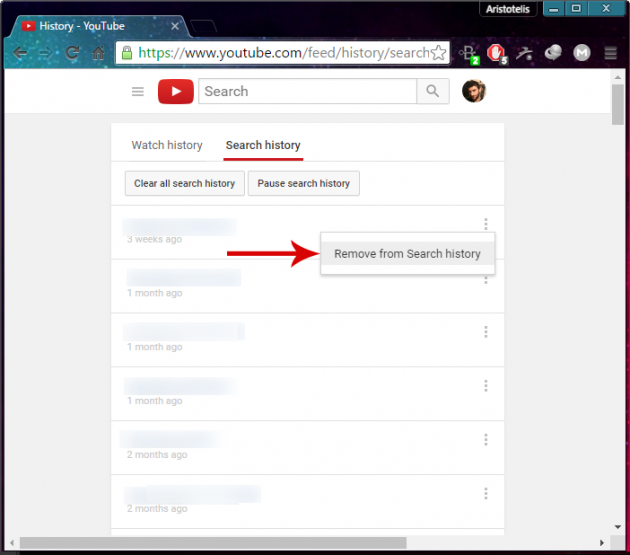
Task: Switch to the Watch history tab
Action: (167, 145)
